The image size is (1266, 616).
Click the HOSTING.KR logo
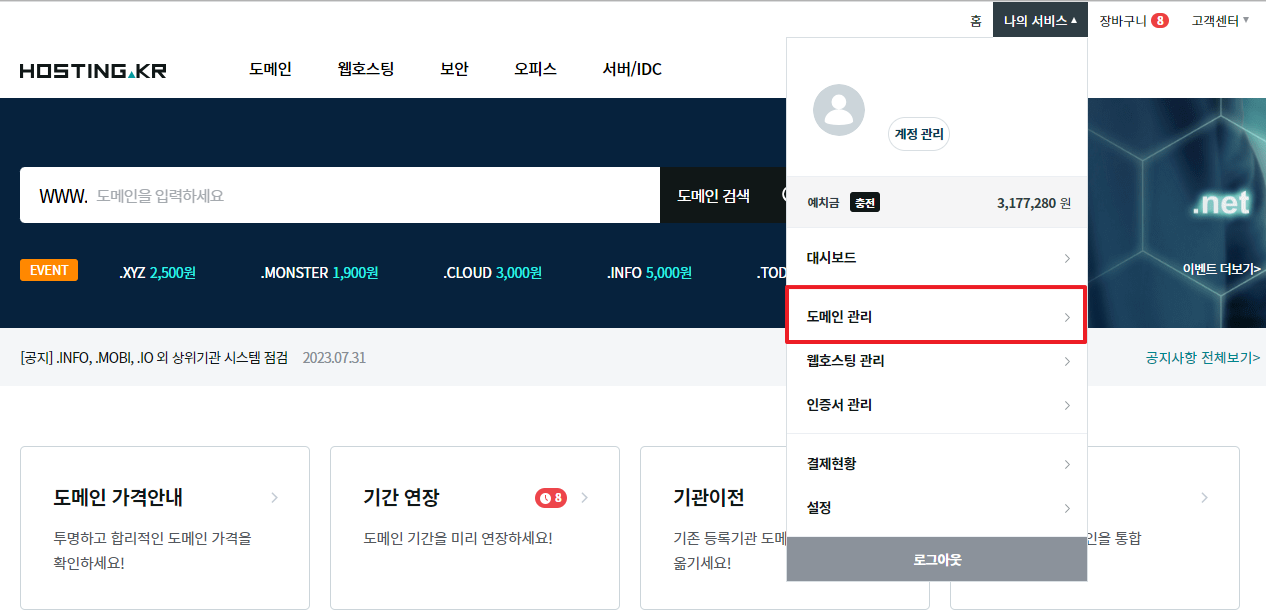point(93,71)
